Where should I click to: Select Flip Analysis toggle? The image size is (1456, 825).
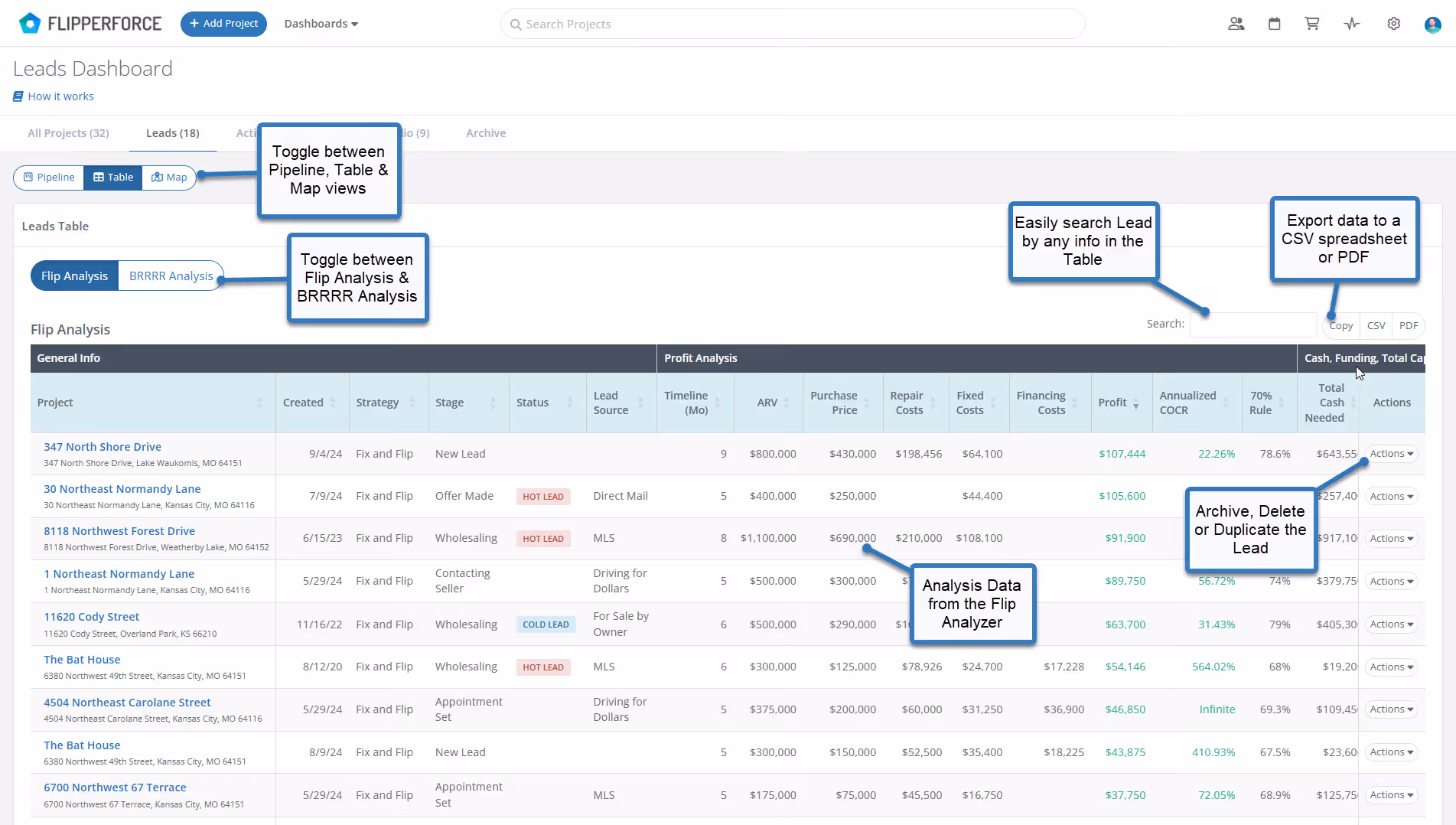point(74,276)
